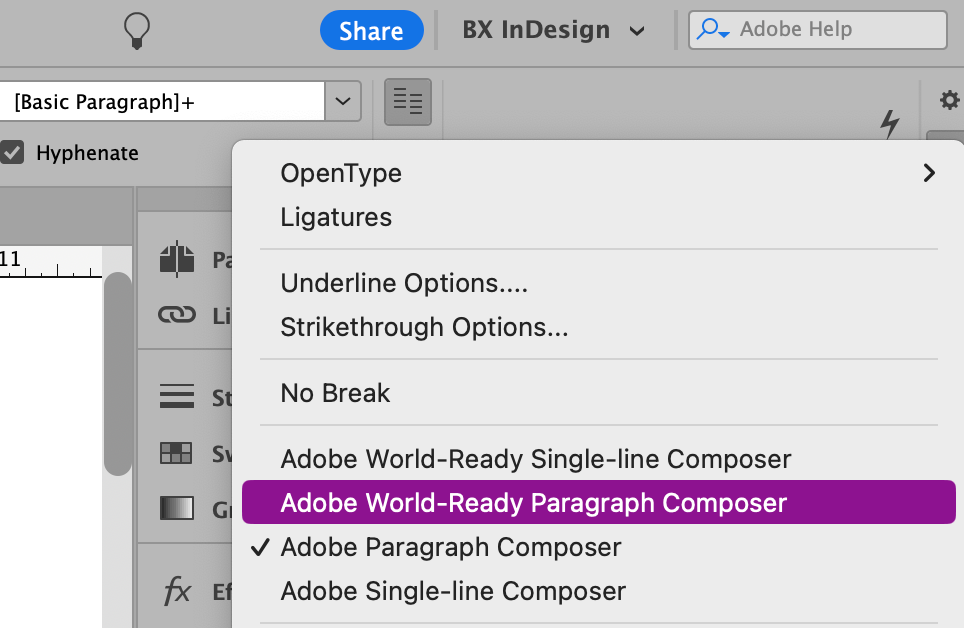Click the light bulb Learn icon
964x628 pixels.
[136, 29]
